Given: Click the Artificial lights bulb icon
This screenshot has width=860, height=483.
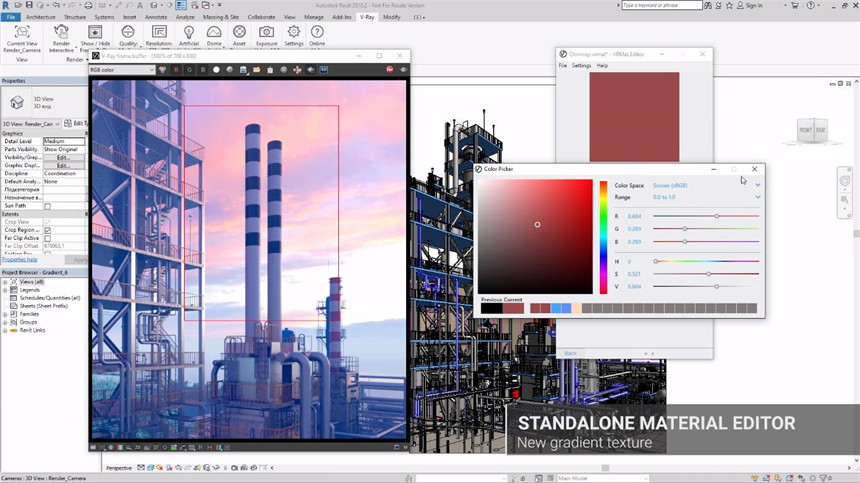Looking at the screenshot, I should coord(188,33).
